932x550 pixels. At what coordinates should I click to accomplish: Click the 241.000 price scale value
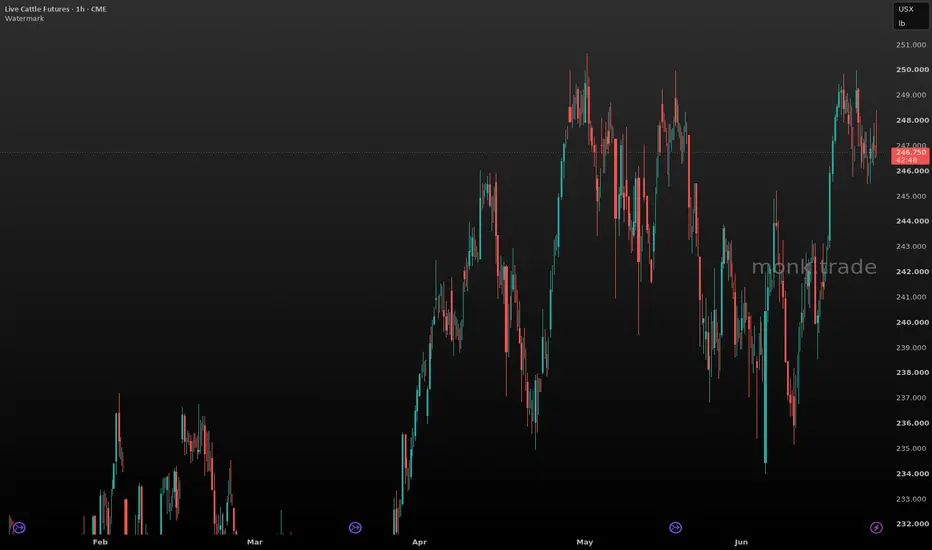point(911,297)
